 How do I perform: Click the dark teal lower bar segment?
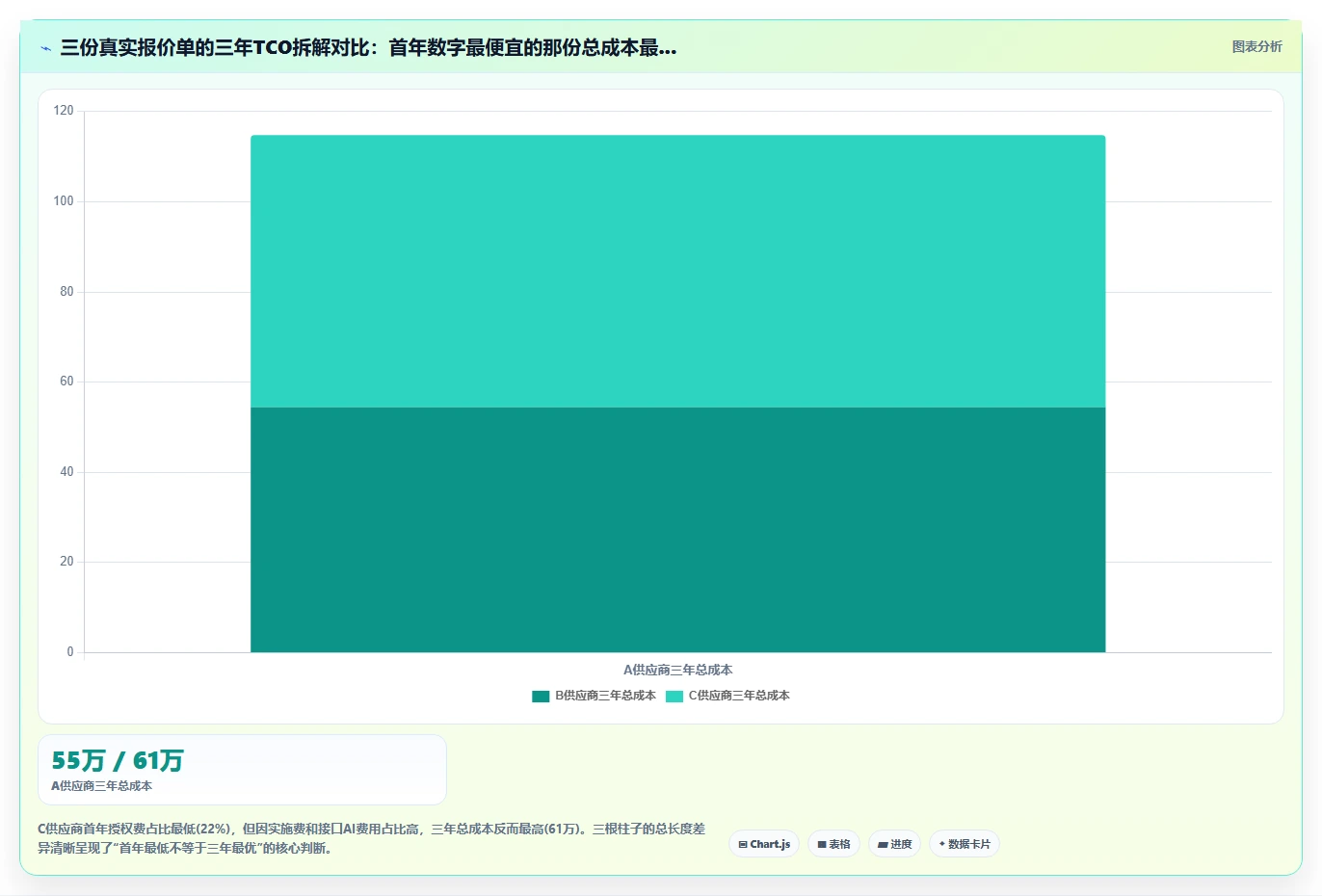[677, 530]
